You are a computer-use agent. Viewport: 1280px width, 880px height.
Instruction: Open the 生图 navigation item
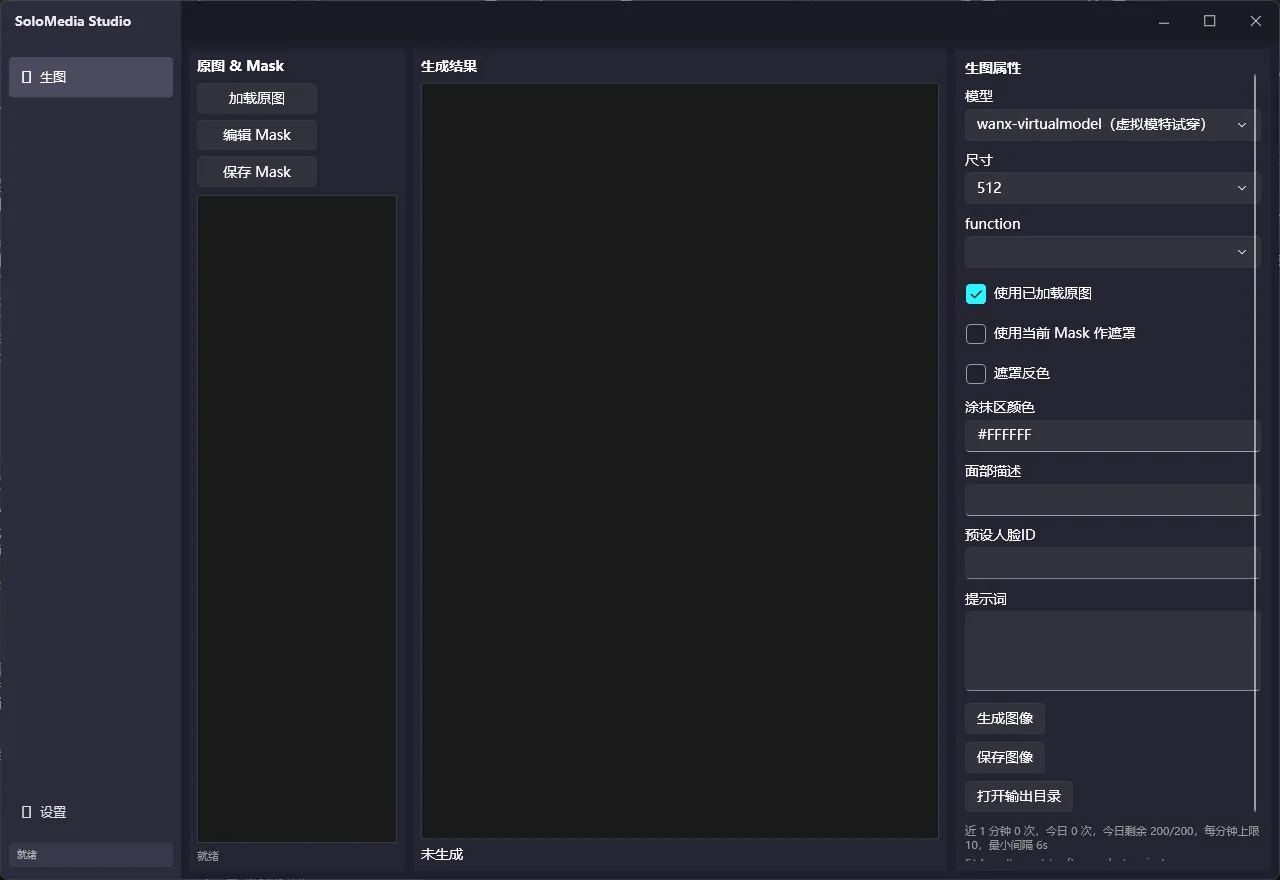(91, 77)
